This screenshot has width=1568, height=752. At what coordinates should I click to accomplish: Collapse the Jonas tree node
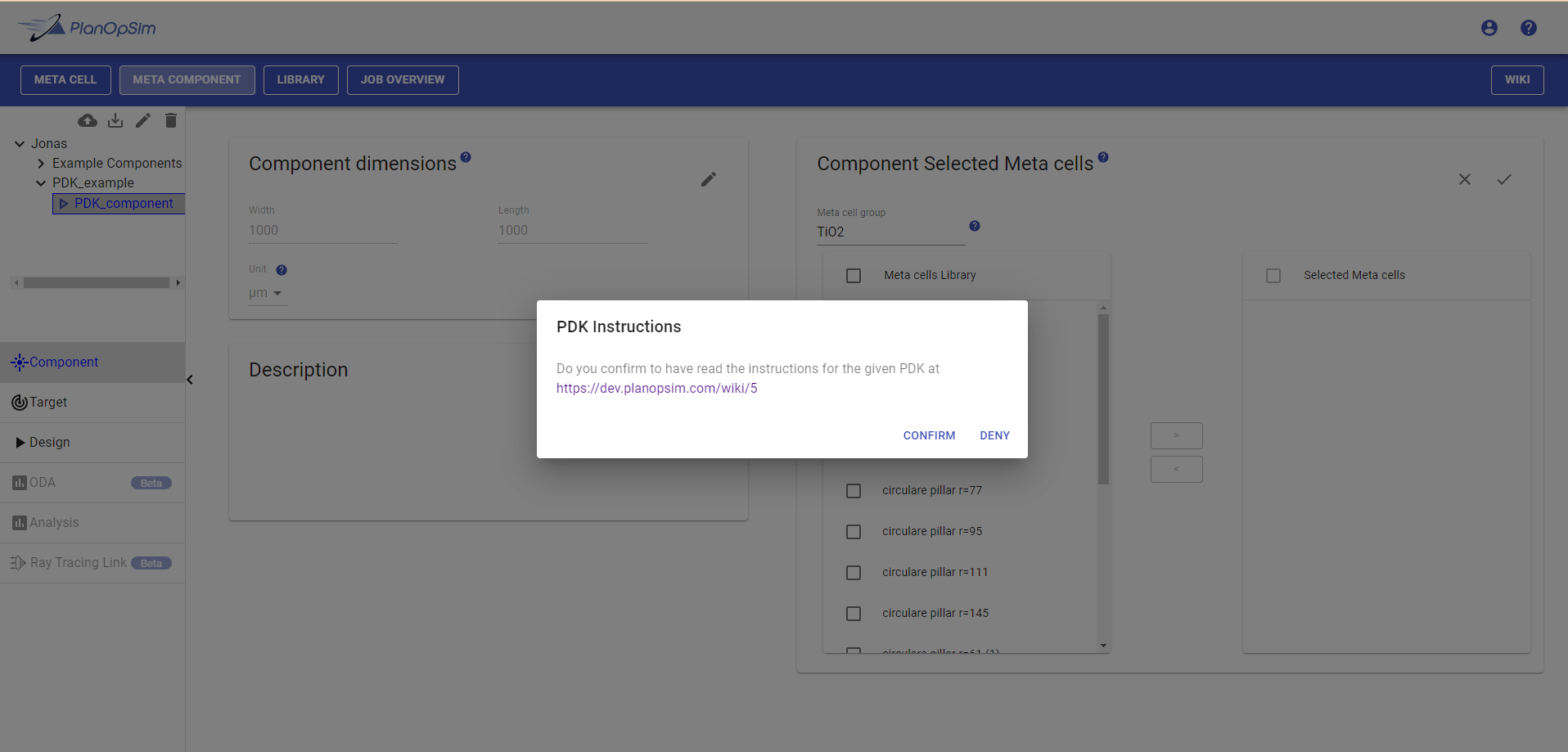pos(20,144)
